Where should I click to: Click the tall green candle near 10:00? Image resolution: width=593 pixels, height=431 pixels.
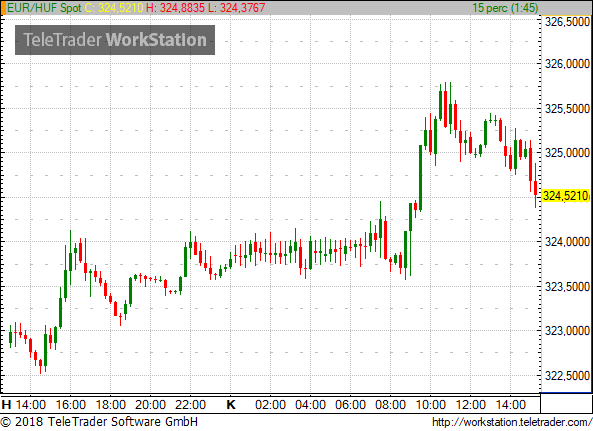click(420, 178)
